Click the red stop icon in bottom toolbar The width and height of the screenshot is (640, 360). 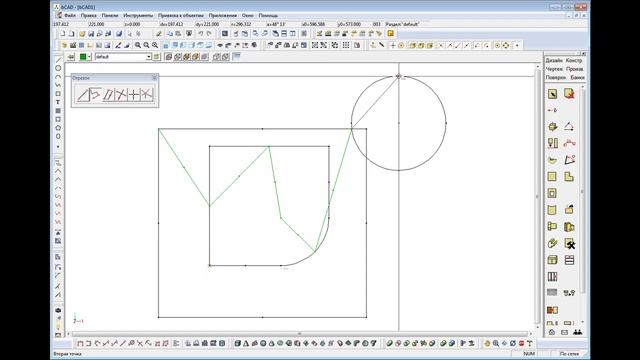[x=521, y=344]
